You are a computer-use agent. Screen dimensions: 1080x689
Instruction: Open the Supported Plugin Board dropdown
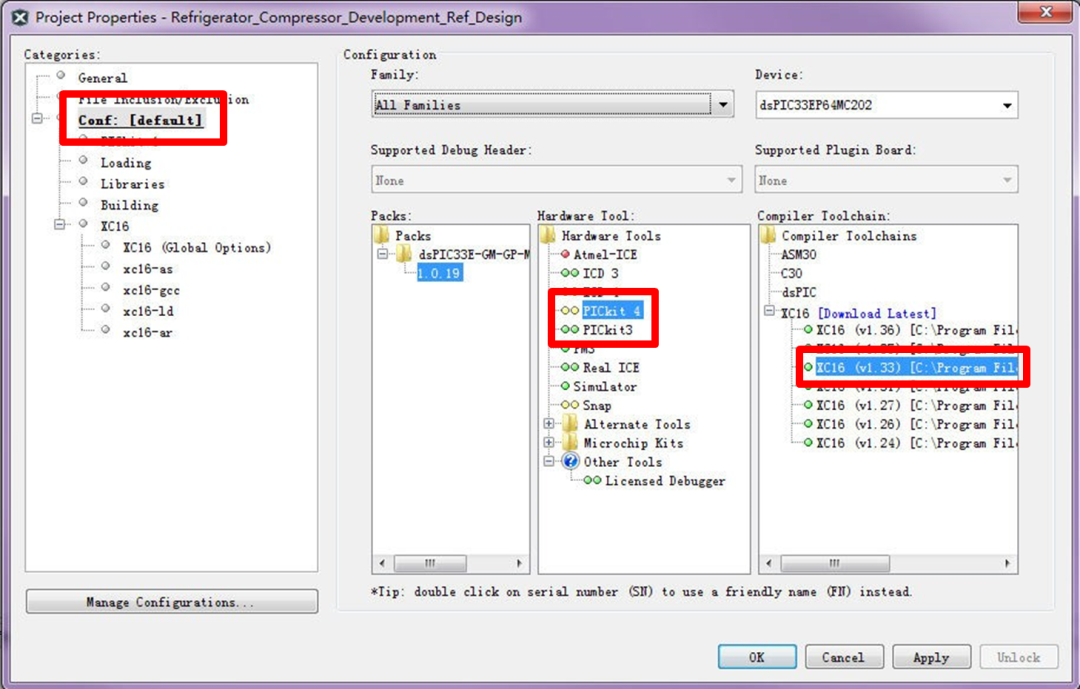click(x=1007, y=181)
